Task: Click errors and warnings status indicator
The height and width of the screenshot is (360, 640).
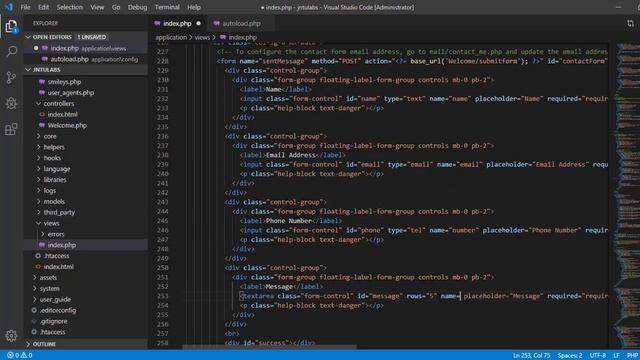Action: click(19, 355)
